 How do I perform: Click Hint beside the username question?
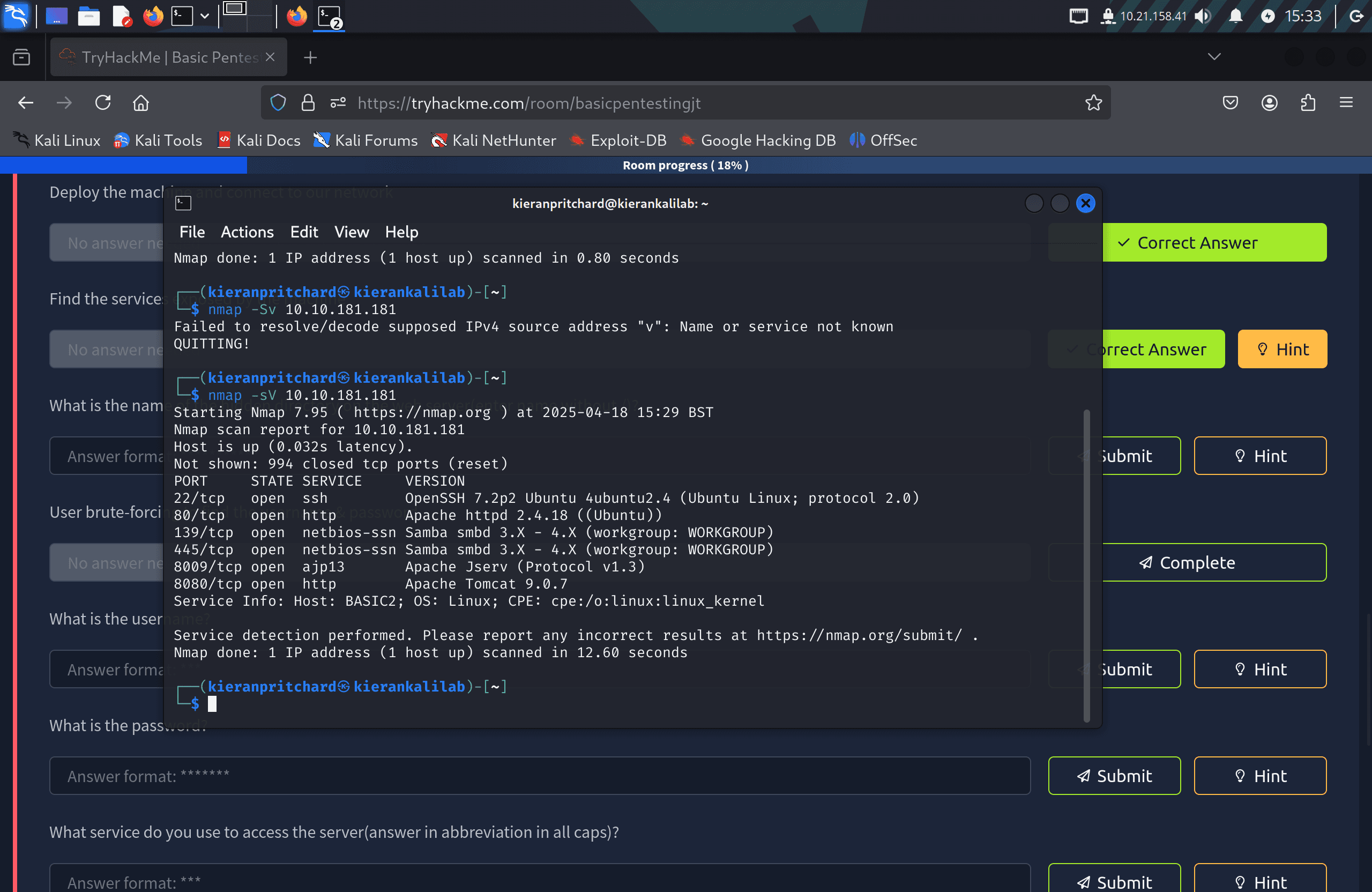click(x=1260, y=669)
